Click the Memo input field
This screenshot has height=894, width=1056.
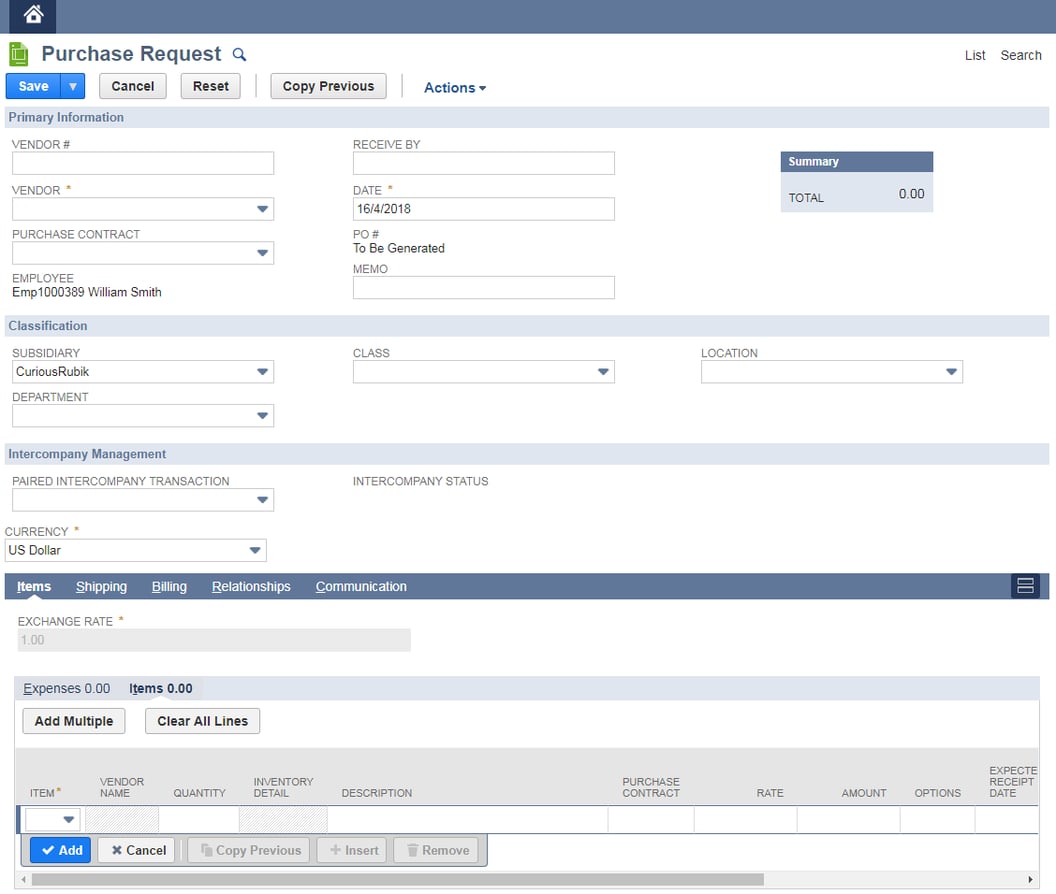(x=483, y=287)
